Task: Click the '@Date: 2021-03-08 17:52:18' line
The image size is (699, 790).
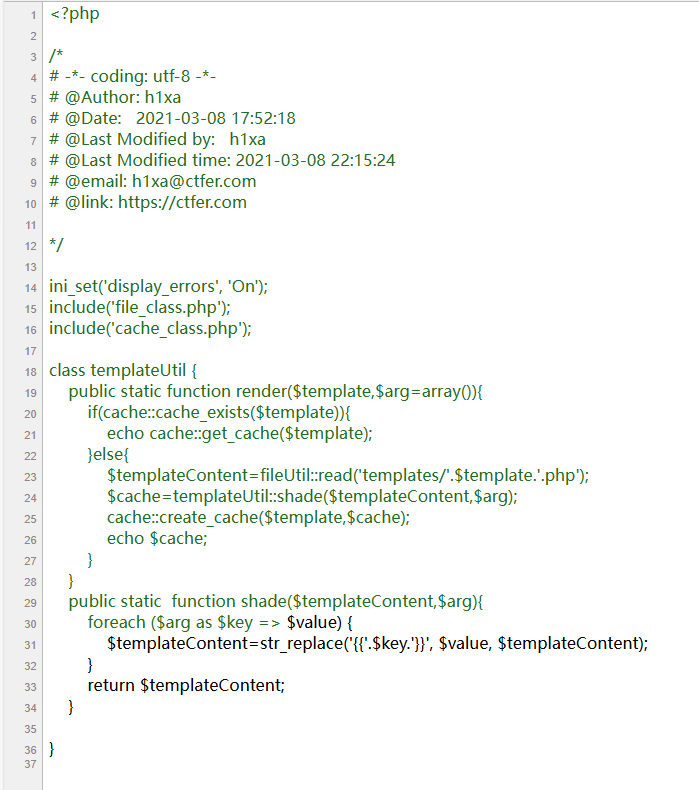Action: tap(172, 118)
